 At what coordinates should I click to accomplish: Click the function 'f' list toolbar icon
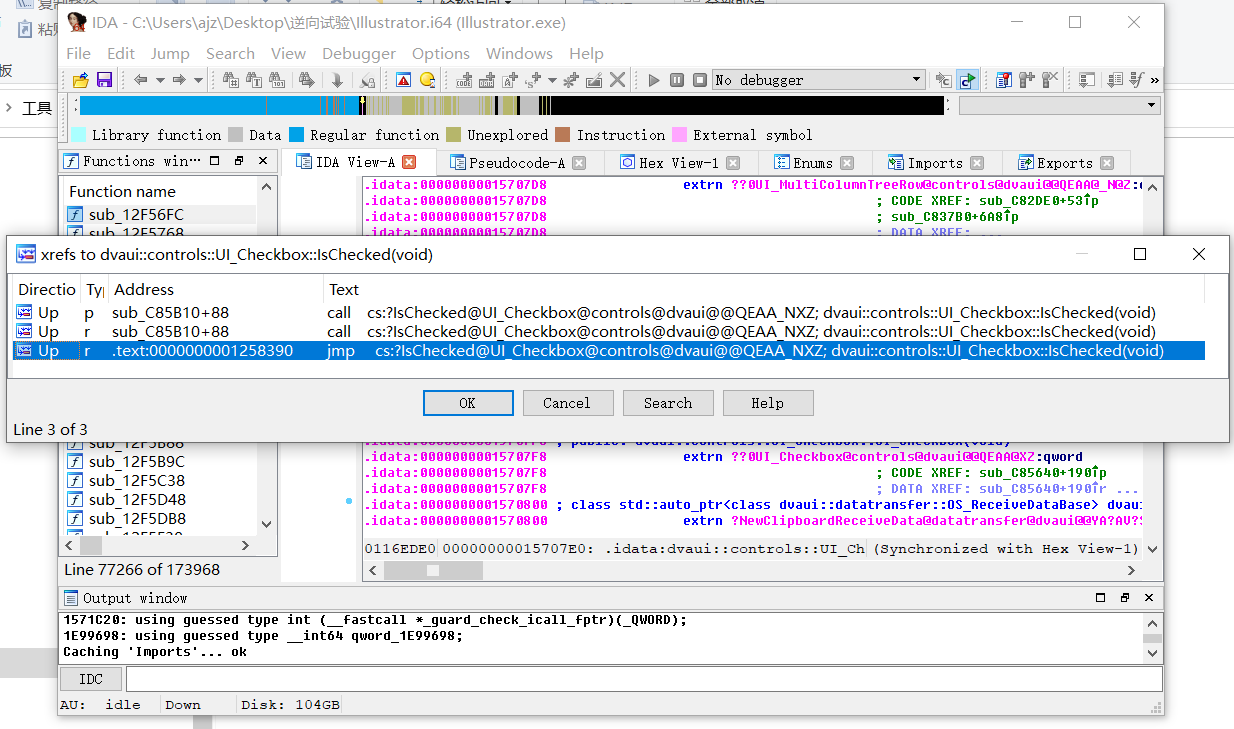1137,80
